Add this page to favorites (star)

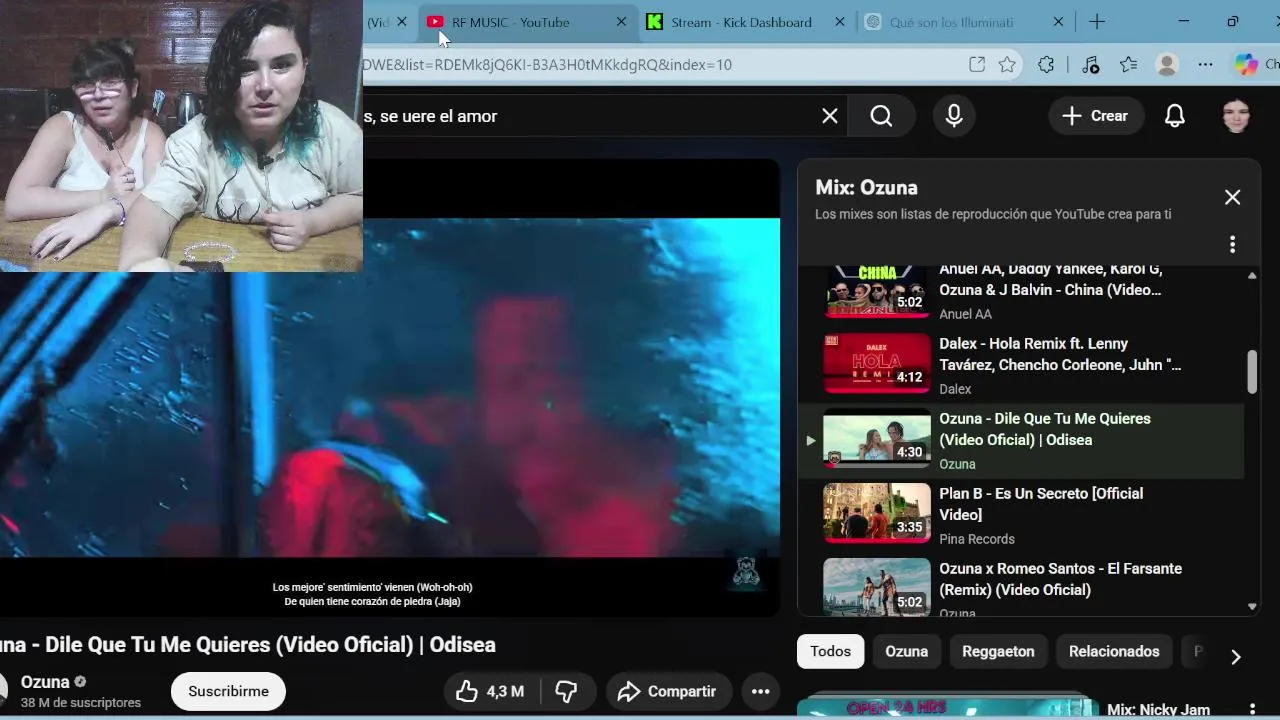(x=1007, y=65)
